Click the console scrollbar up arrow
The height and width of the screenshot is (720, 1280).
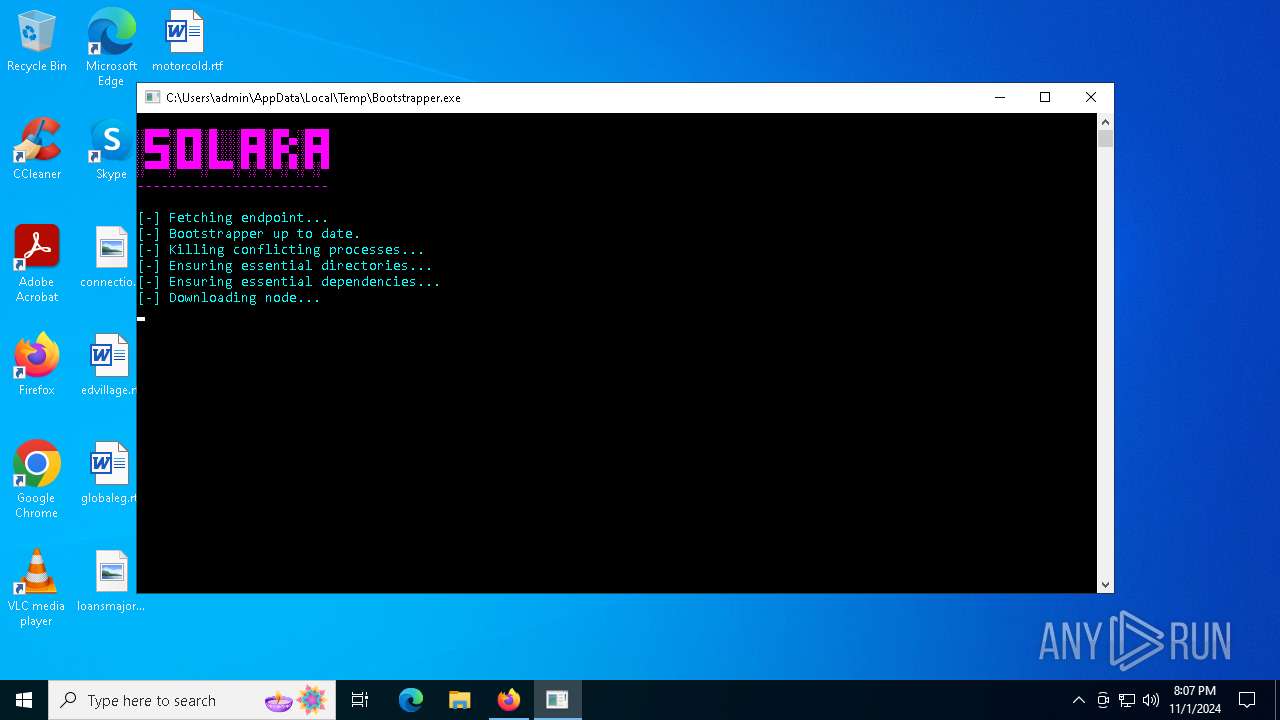(1105, 121)
